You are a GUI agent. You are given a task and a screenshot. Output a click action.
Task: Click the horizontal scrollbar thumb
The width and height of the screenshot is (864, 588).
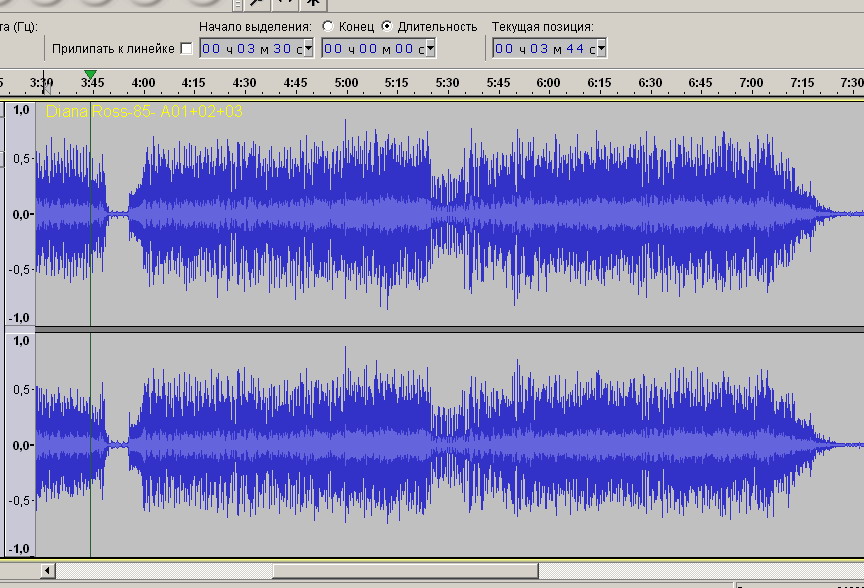click(405, 571)
